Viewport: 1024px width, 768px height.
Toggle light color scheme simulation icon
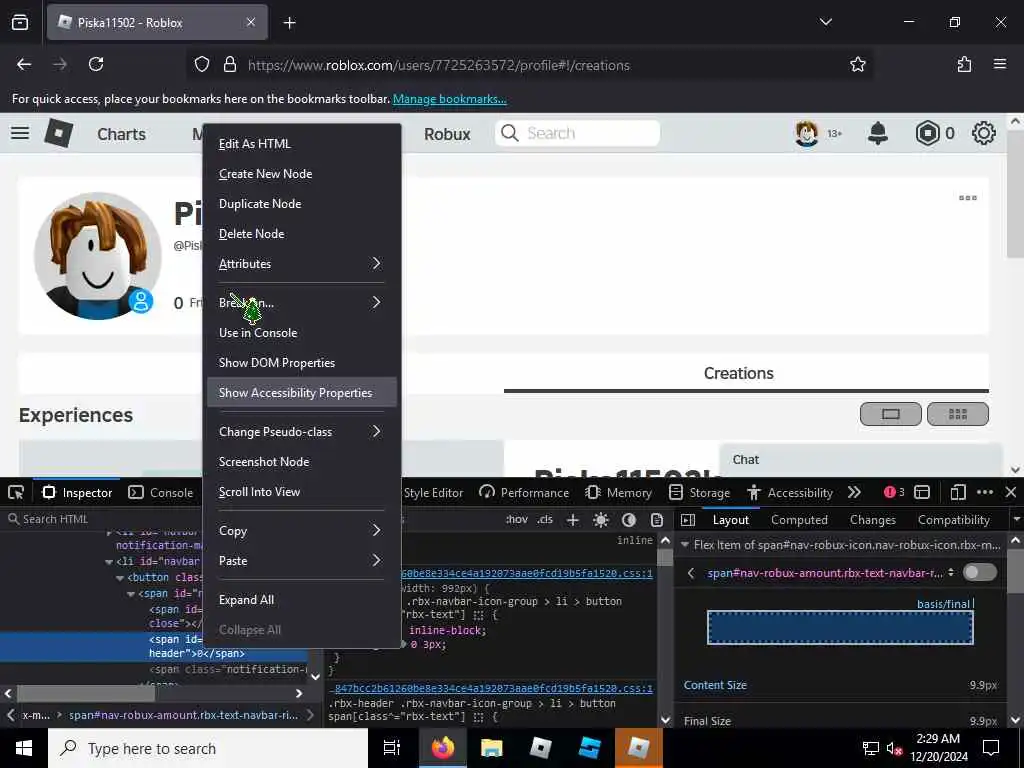(601, 520)
